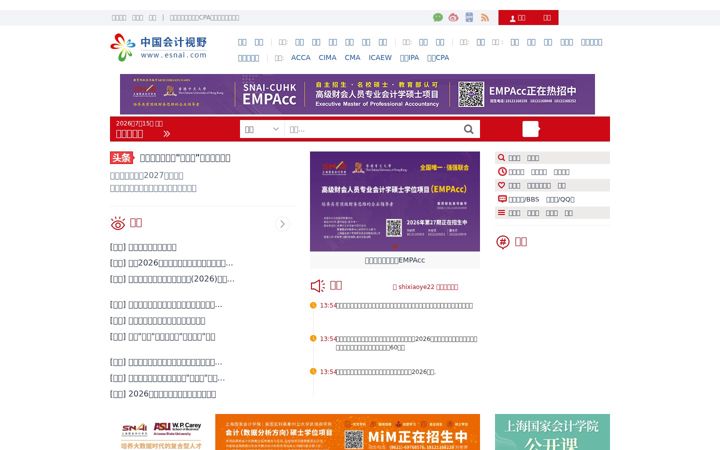
Task: Open the /BBS forum link
Action: point(524,199)
